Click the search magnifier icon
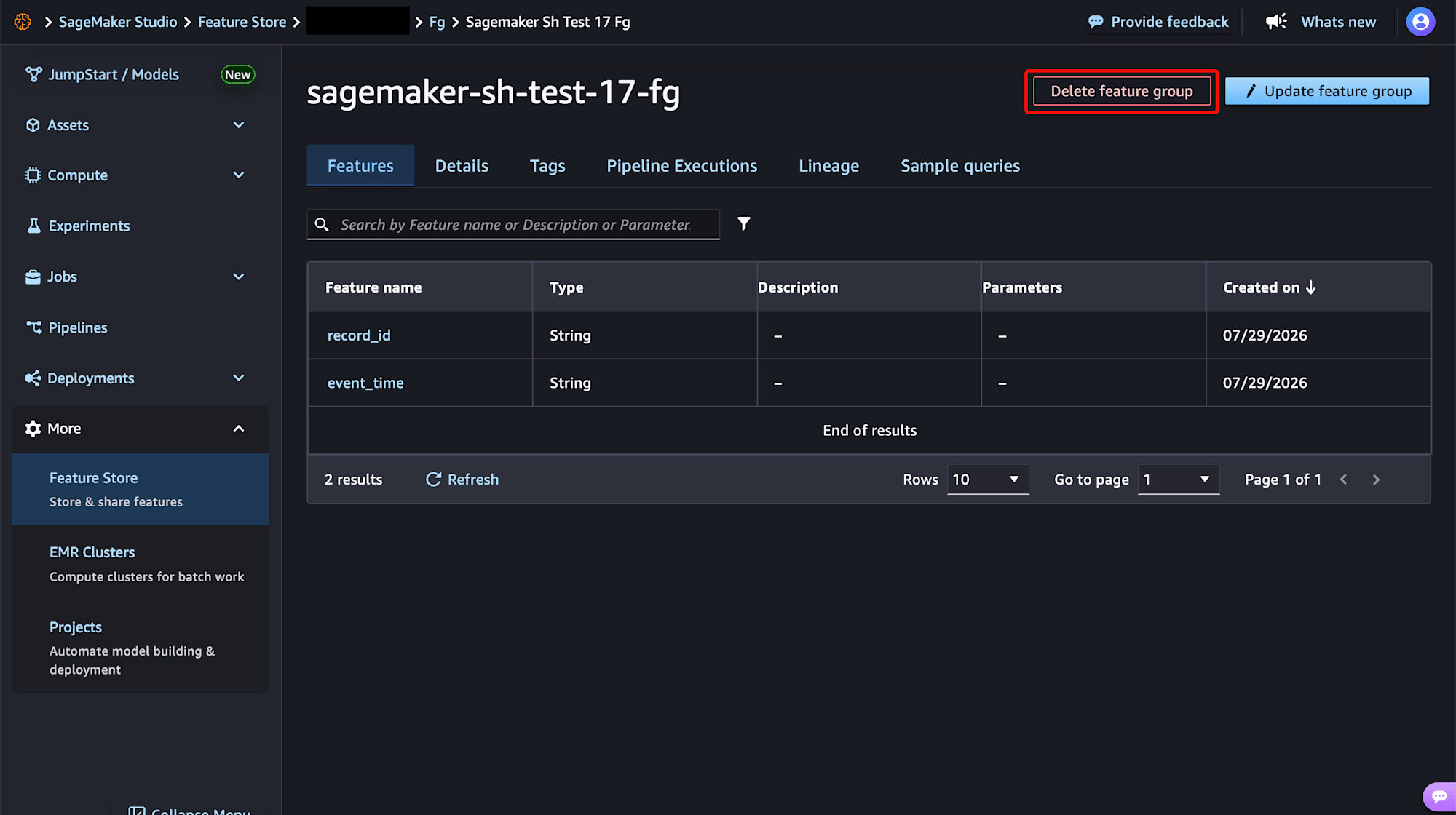The image size is (1456, 815). click(x=322, y=224)
